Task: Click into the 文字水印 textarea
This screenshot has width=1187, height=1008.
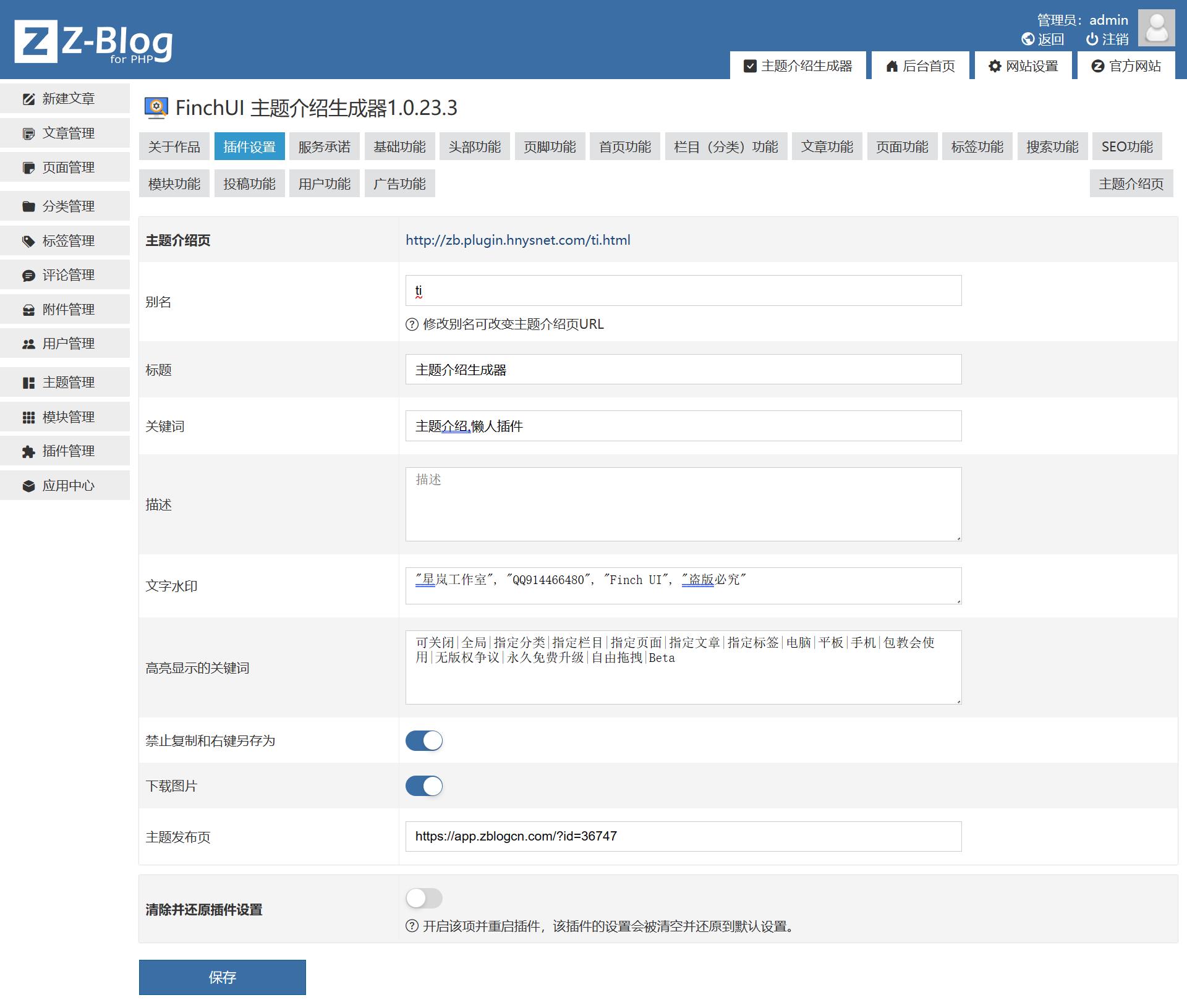Action: (x=684, y=586)
